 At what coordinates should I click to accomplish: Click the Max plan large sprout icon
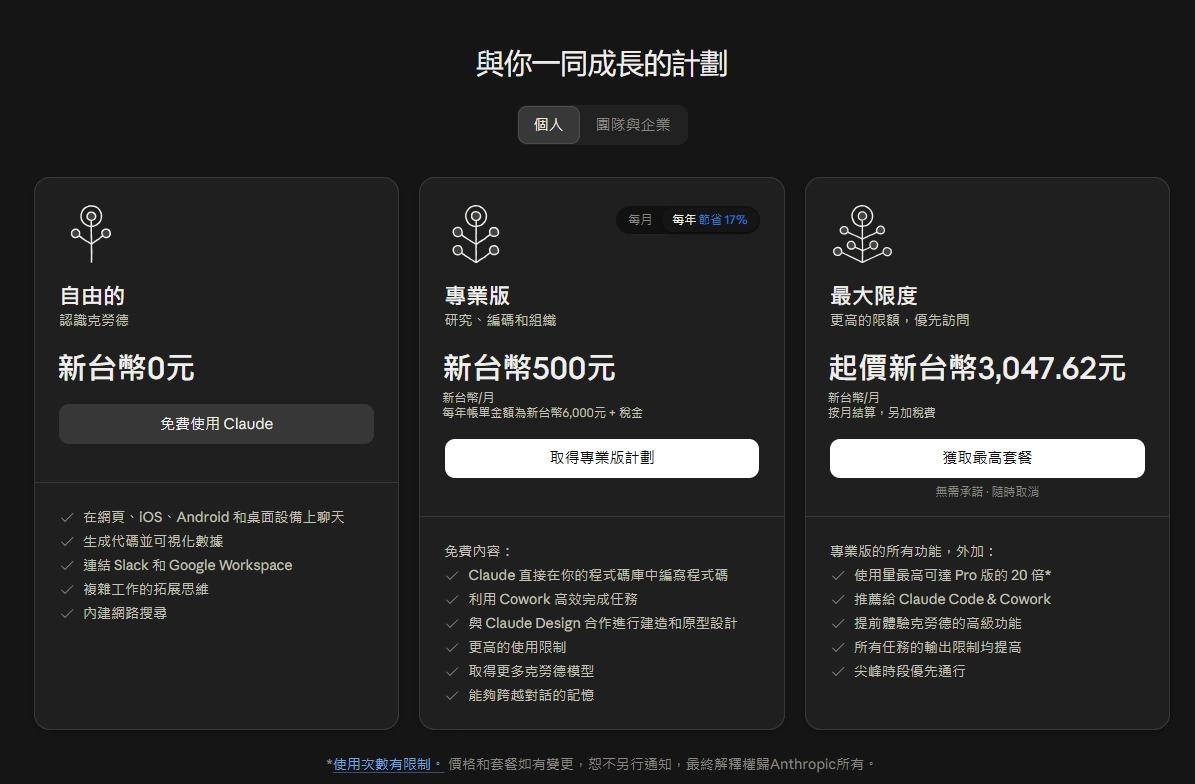(862, 234)
